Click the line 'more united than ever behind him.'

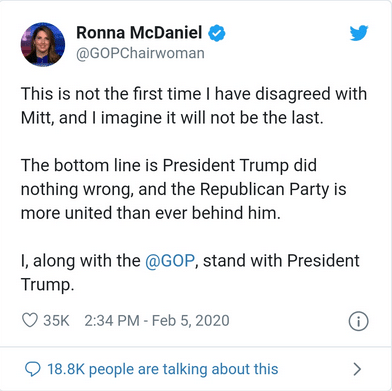pyautogui.click(x=151, y=213)
